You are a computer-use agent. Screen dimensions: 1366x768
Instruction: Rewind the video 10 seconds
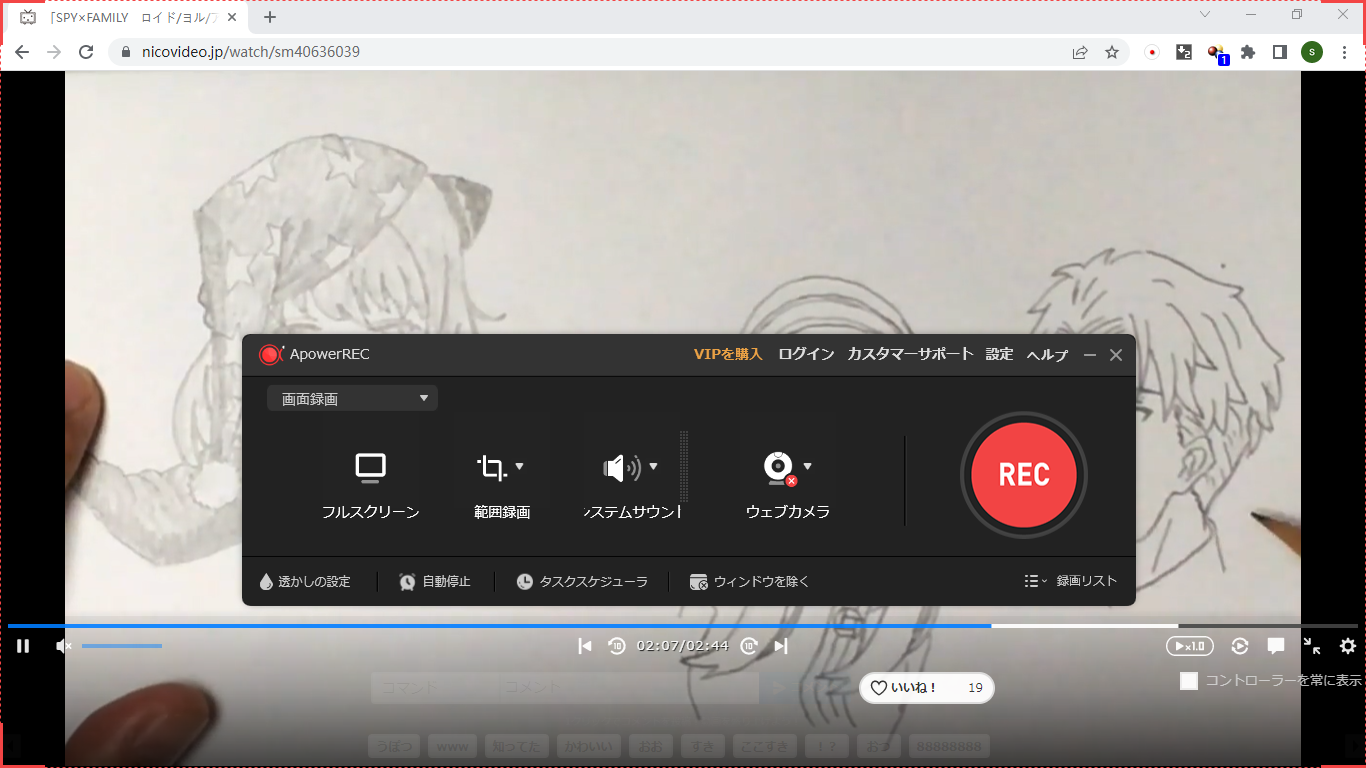click(x=617, y=646)
